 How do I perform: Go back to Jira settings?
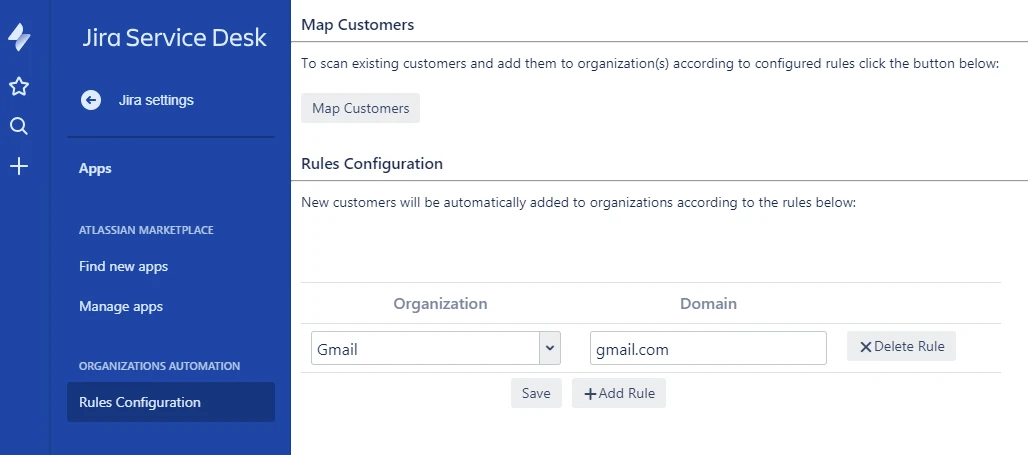click(x=156, y=100)
